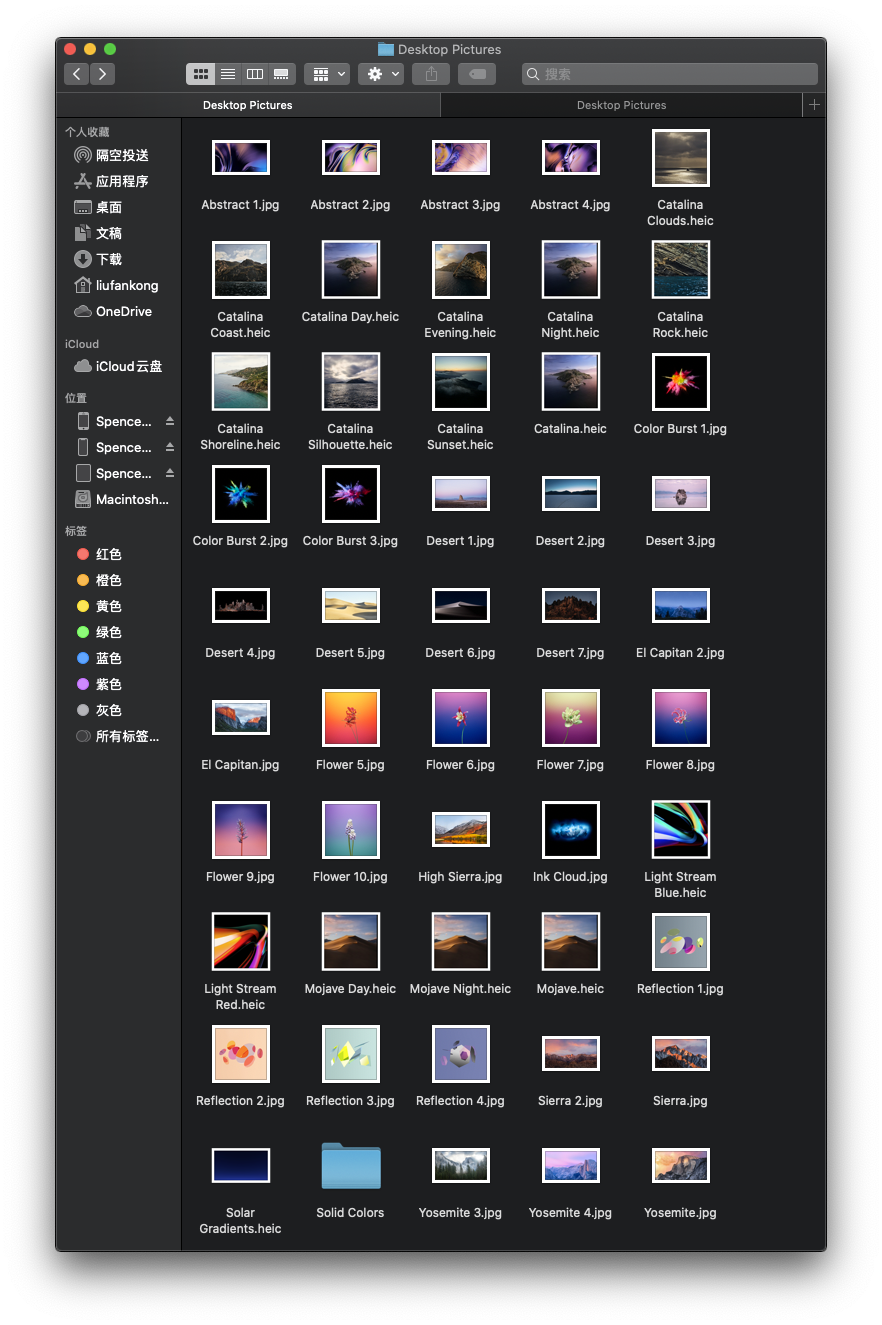
Task: Switch to column view
Action: pyautogui.click(x=255, y=74)
